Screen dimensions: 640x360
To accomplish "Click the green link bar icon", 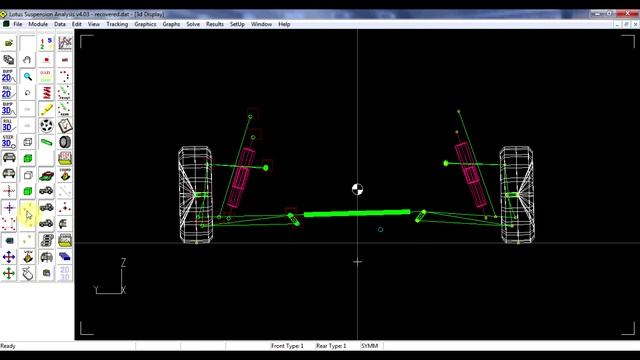I will (x=46, y=142).
